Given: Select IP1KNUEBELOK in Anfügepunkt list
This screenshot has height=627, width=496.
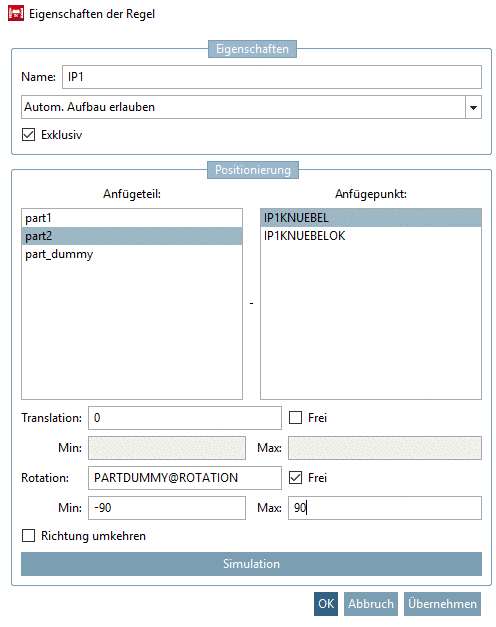Looking at the screenshot, I should (371, 236).
